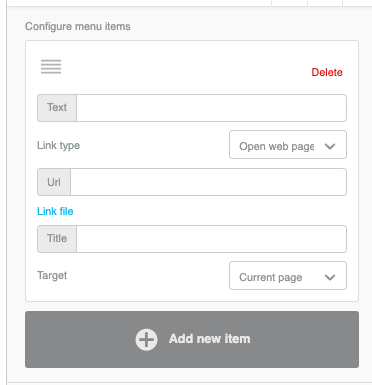Focus the Text input field
This screenshot has width=372, height=385.
(211, 108)
